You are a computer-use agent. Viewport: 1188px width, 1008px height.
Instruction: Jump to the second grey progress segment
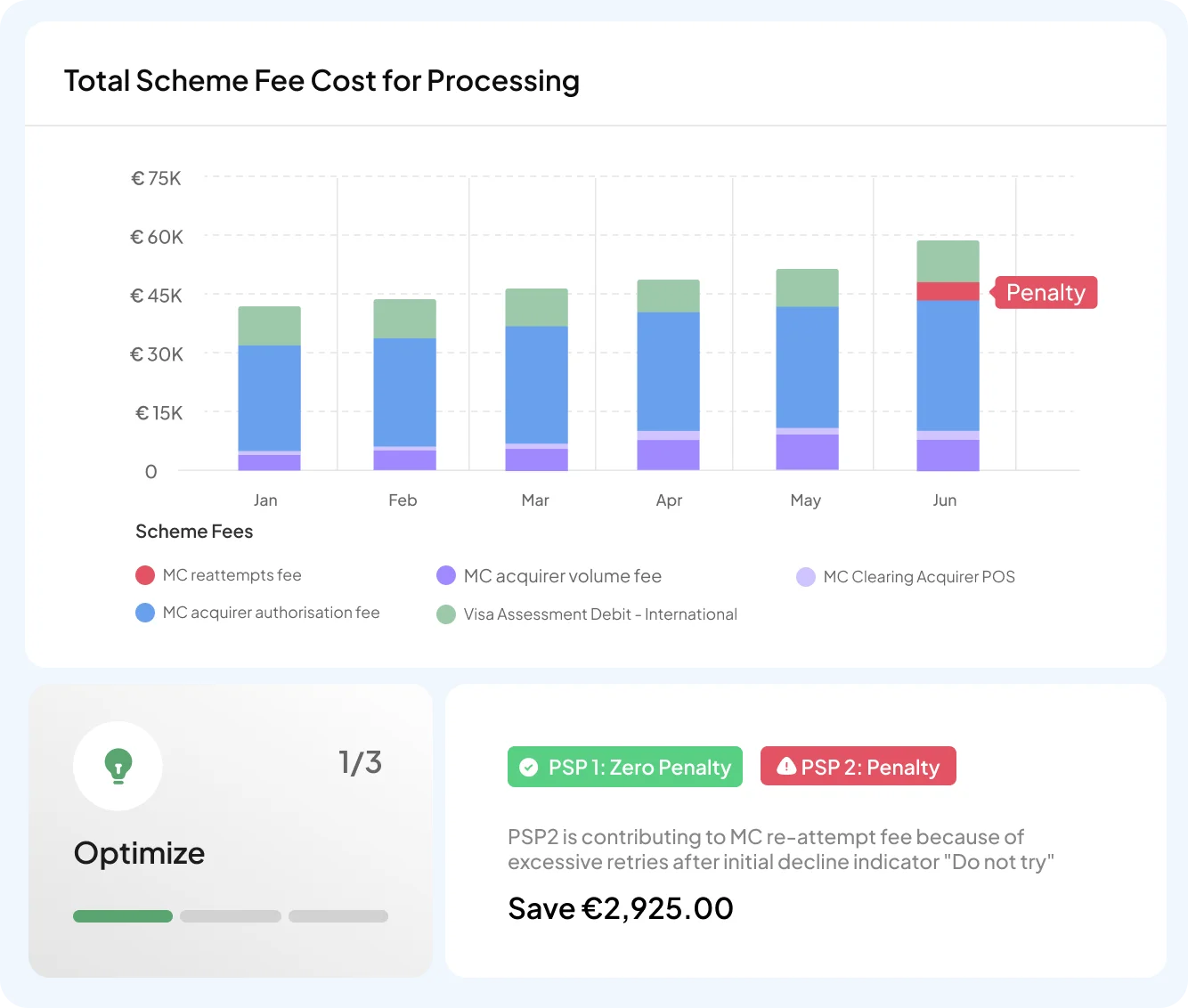pyautogui.click(x=231, y=916)
